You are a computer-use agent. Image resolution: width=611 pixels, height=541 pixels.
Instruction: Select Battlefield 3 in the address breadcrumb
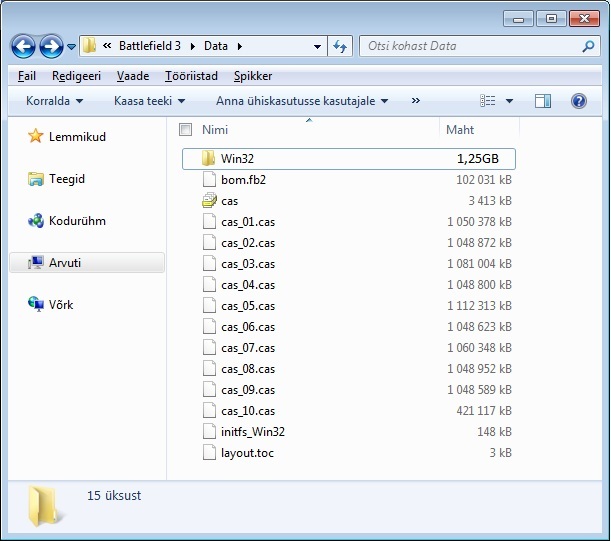[x=150, y=46]
